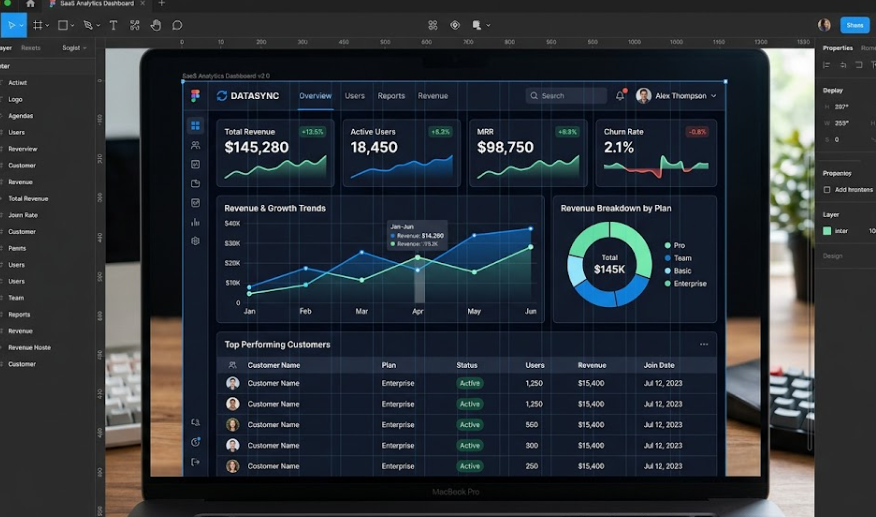876x517 pixels.
Task: Click the Figma logo inside the dashboard mockup
Action: 195,96
